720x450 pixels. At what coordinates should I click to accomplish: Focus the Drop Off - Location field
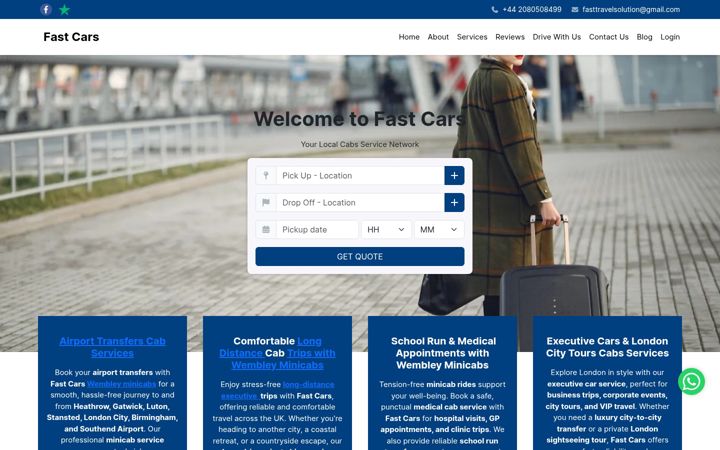(x=360, y=202)
